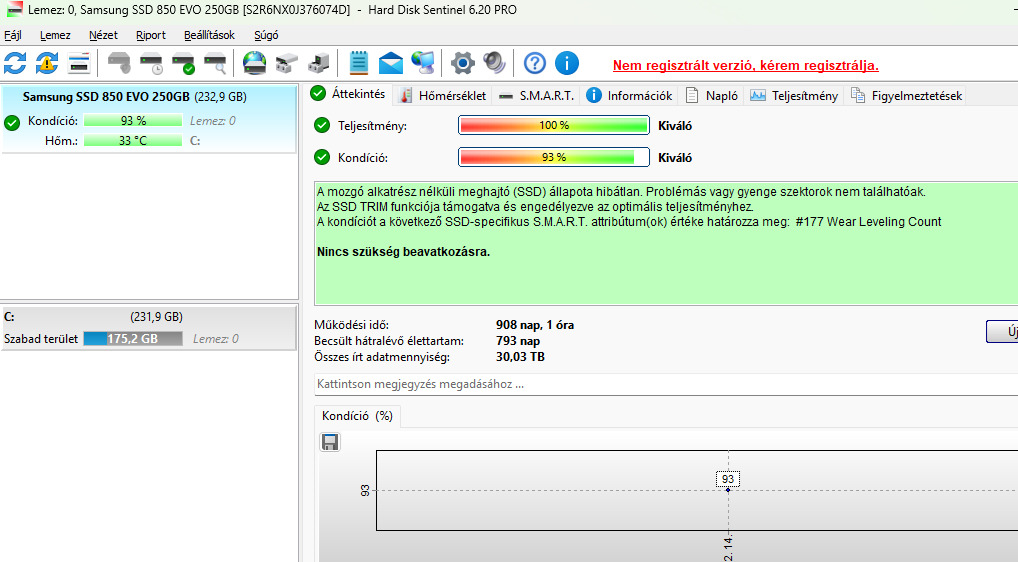Open the Napló tab
Viewport: 1018px width, 562px height.
pyautogui.click(x=713, y=95)
